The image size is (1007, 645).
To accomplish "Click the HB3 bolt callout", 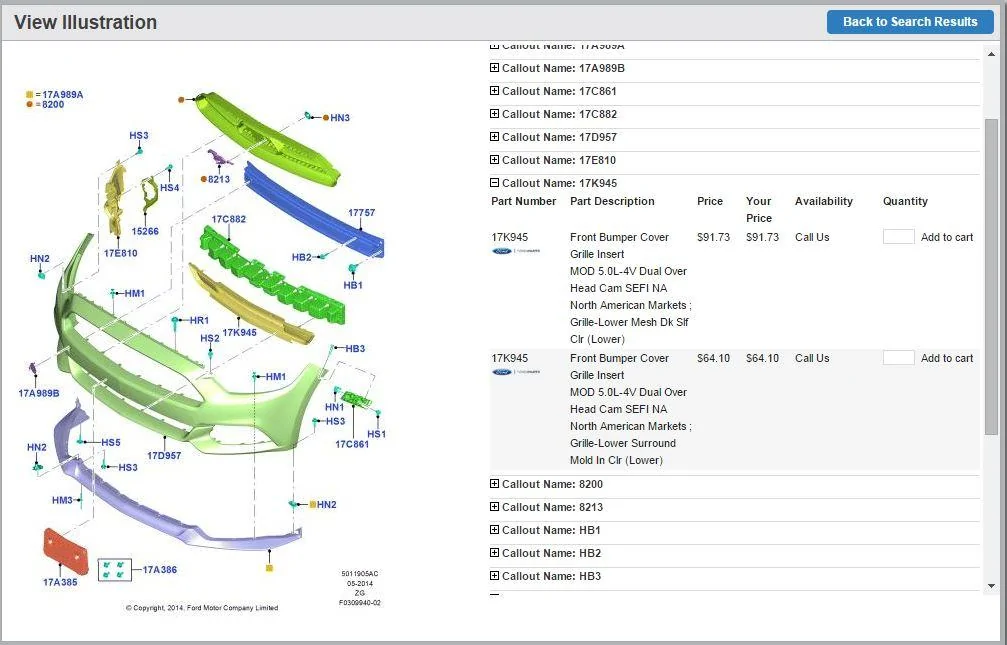I will point(355,348).
